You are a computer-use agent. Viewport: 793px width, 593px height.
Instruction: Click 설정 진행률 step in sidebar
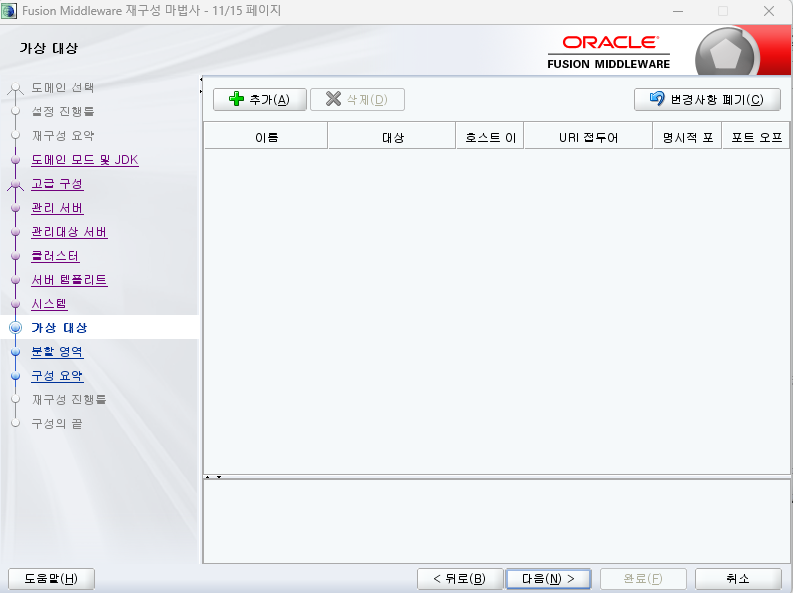pos(63,111)
